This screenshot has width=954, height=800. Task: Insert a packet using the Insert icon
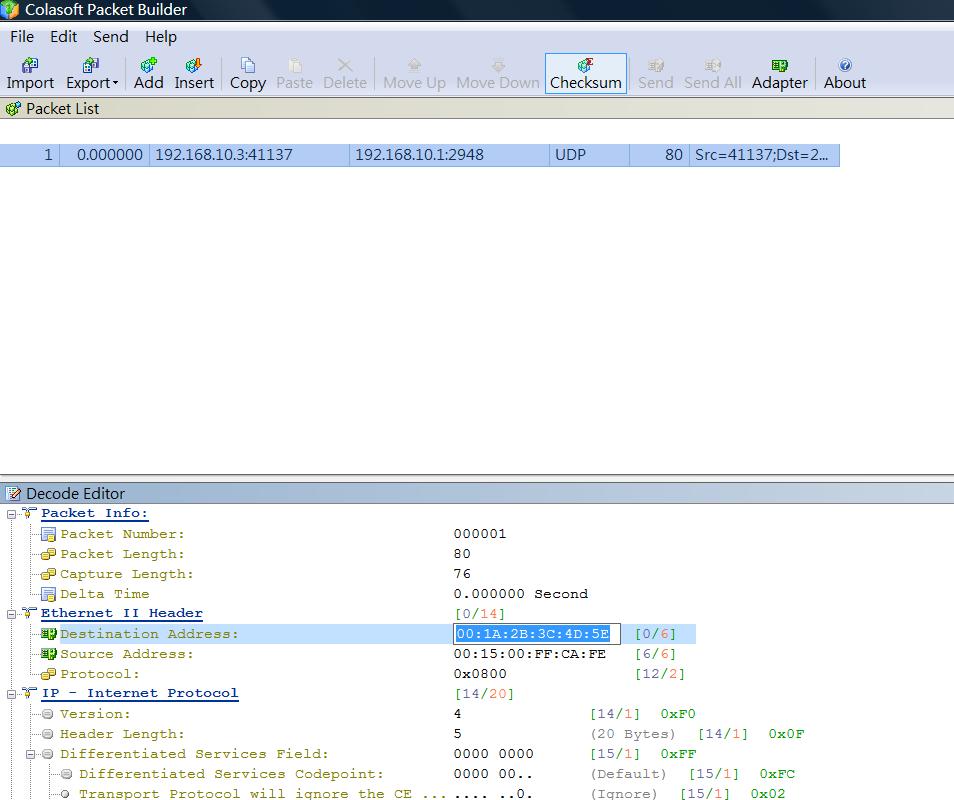(193, 65)
